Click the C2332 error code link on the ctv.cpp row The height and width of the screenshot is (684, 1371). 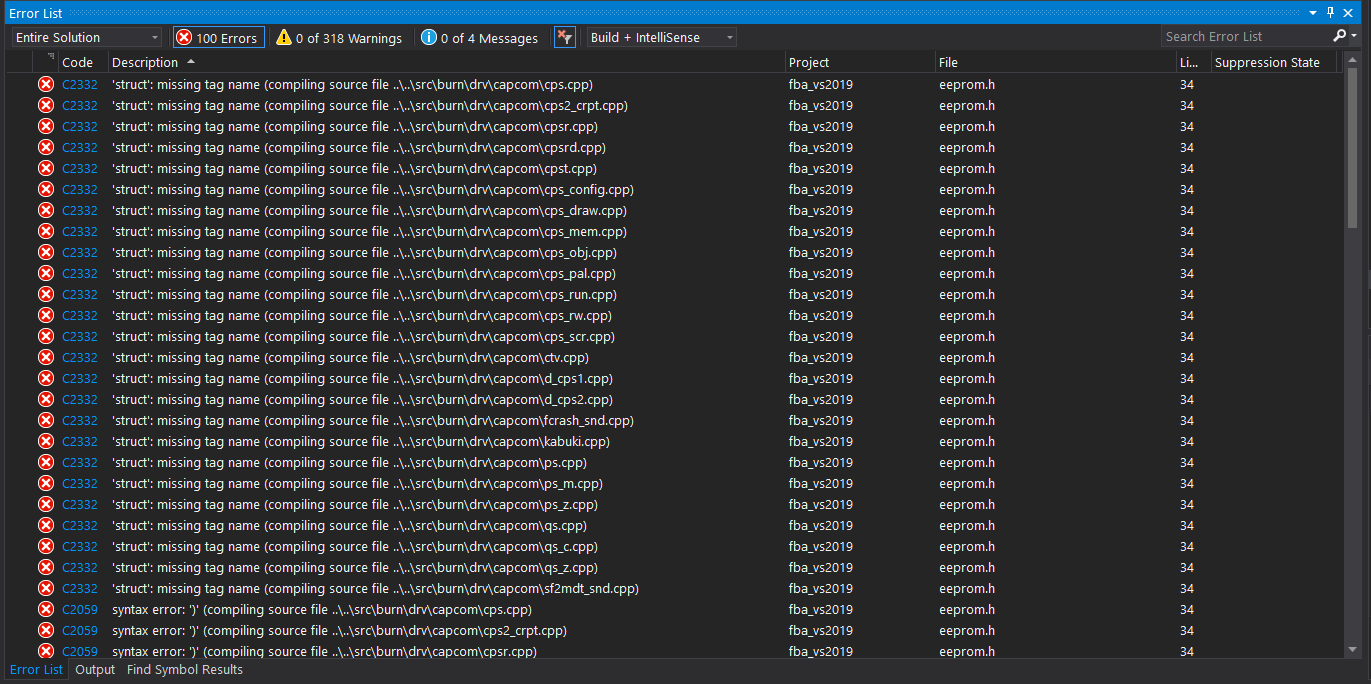click(80, 357)
